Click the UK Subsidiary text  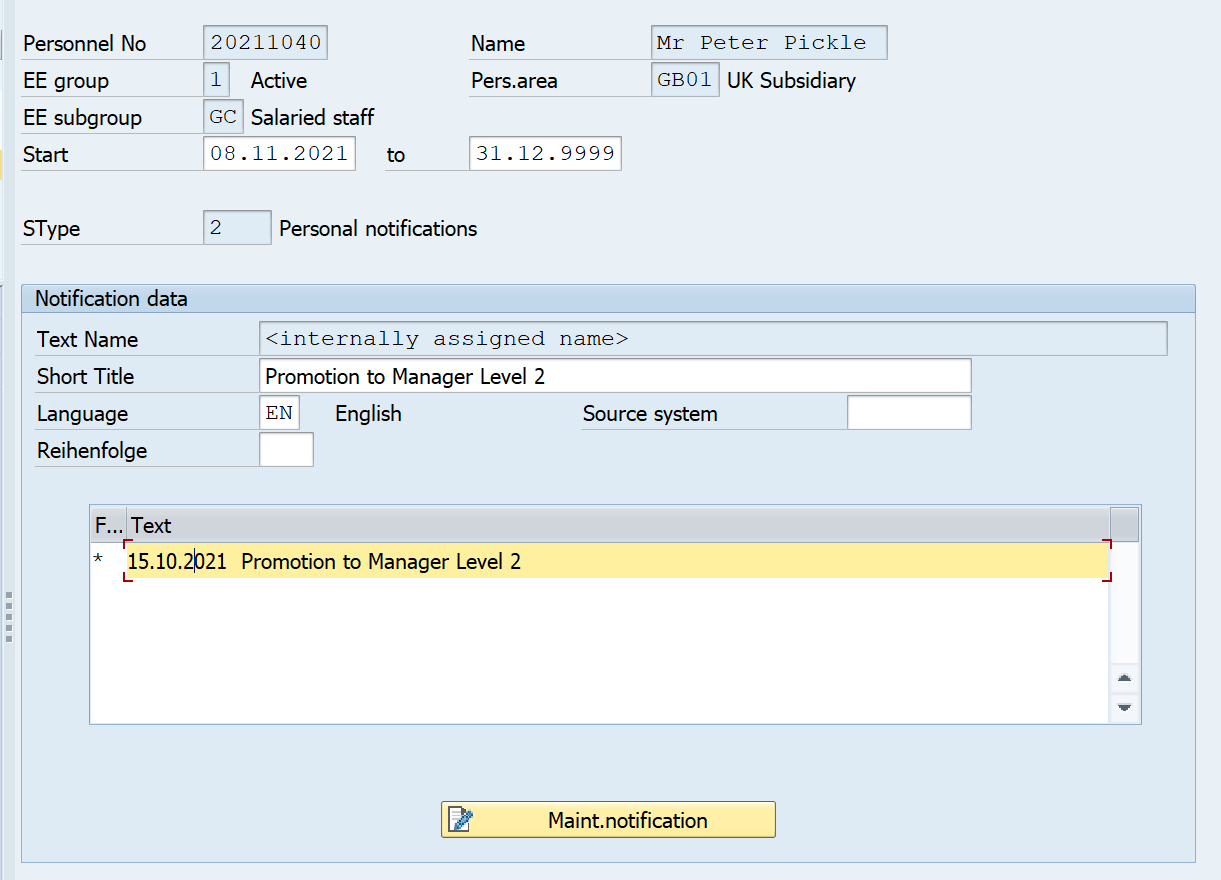(791, 80)
